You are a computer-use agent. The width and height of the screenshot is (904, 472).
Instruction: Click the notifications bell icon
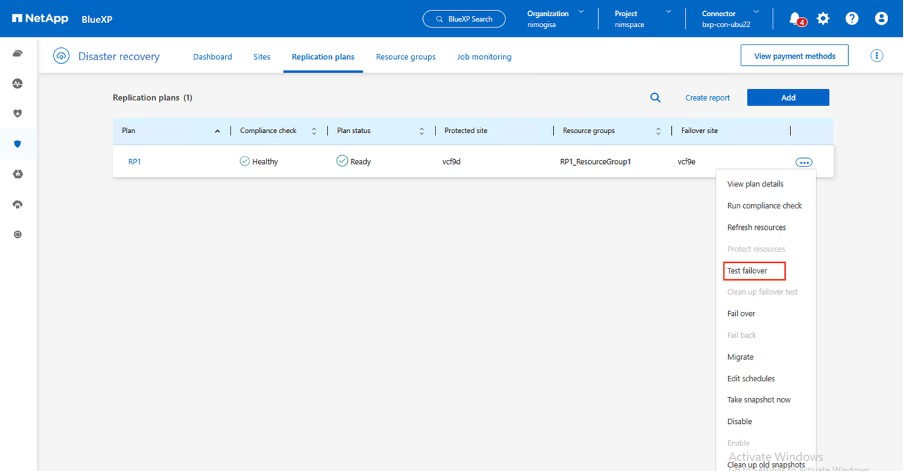tap(795, 18)
